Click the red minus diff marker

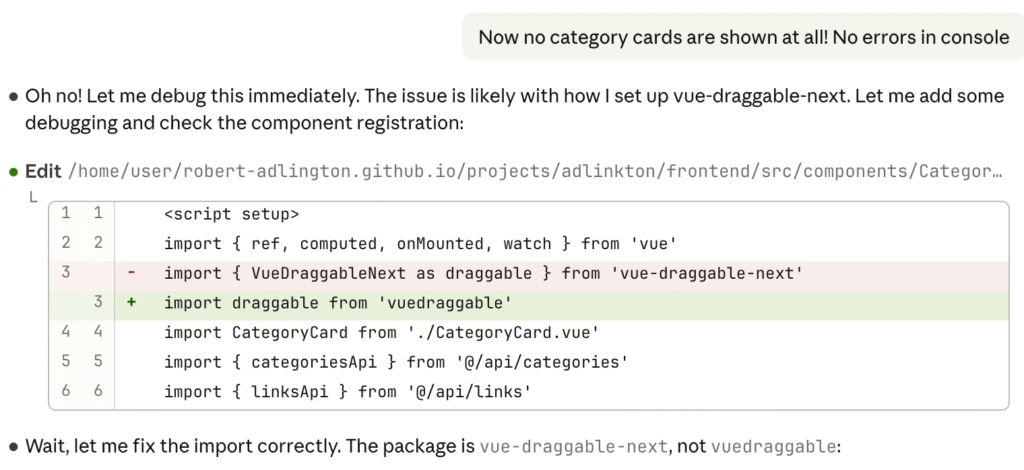(131, 273)
